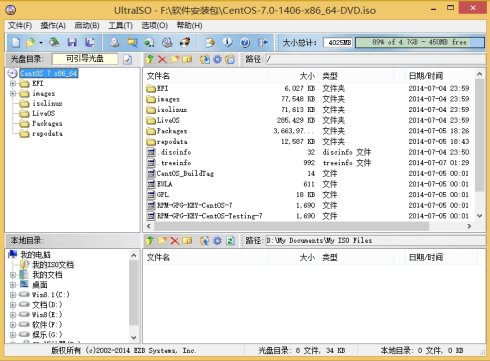Click the New Folder icon in the local pane toolbar
490x361 pixels.
[162, 240]
